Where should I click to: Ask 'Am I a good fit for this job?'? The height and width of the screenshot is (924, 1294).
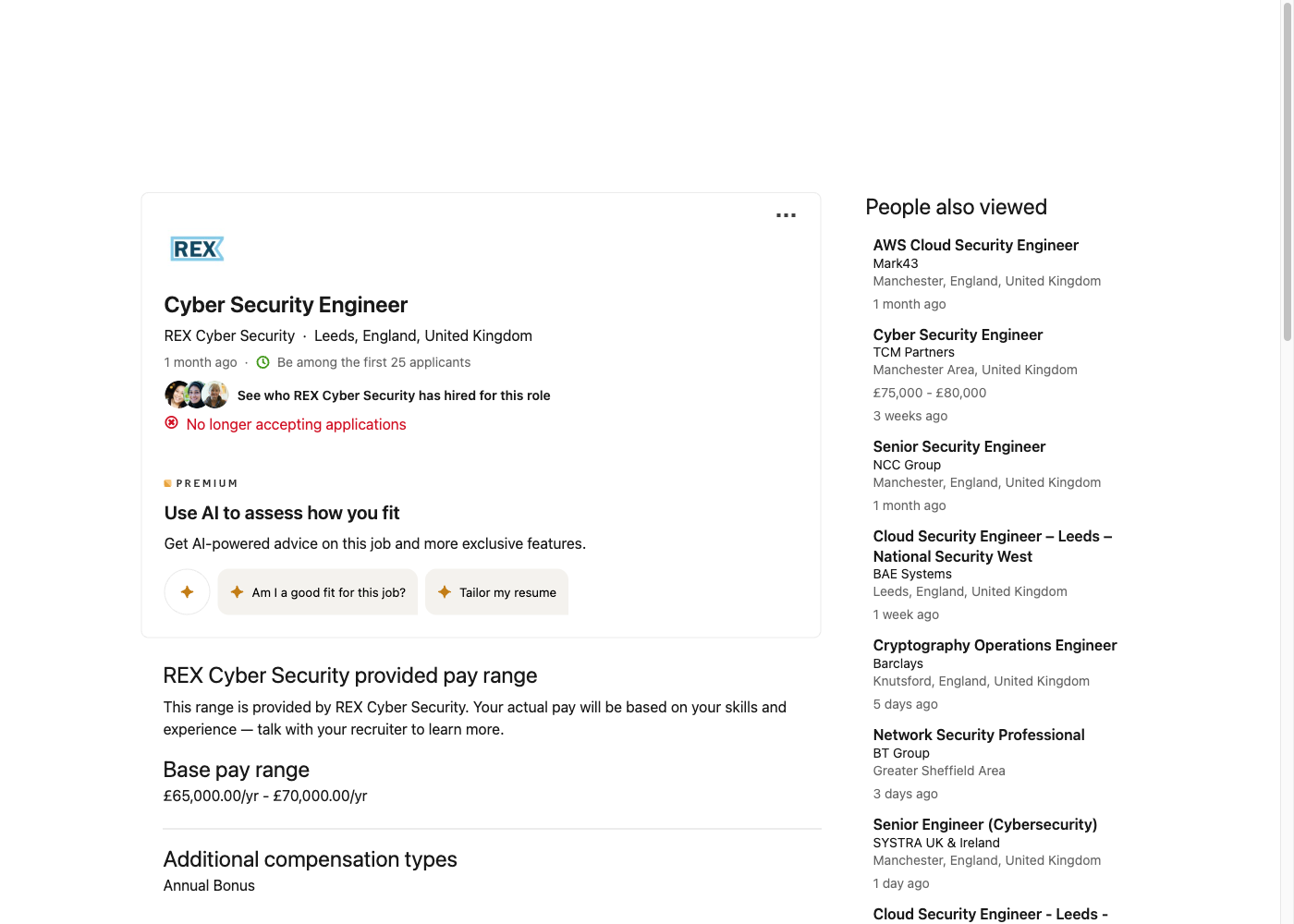tap(318, 592)
